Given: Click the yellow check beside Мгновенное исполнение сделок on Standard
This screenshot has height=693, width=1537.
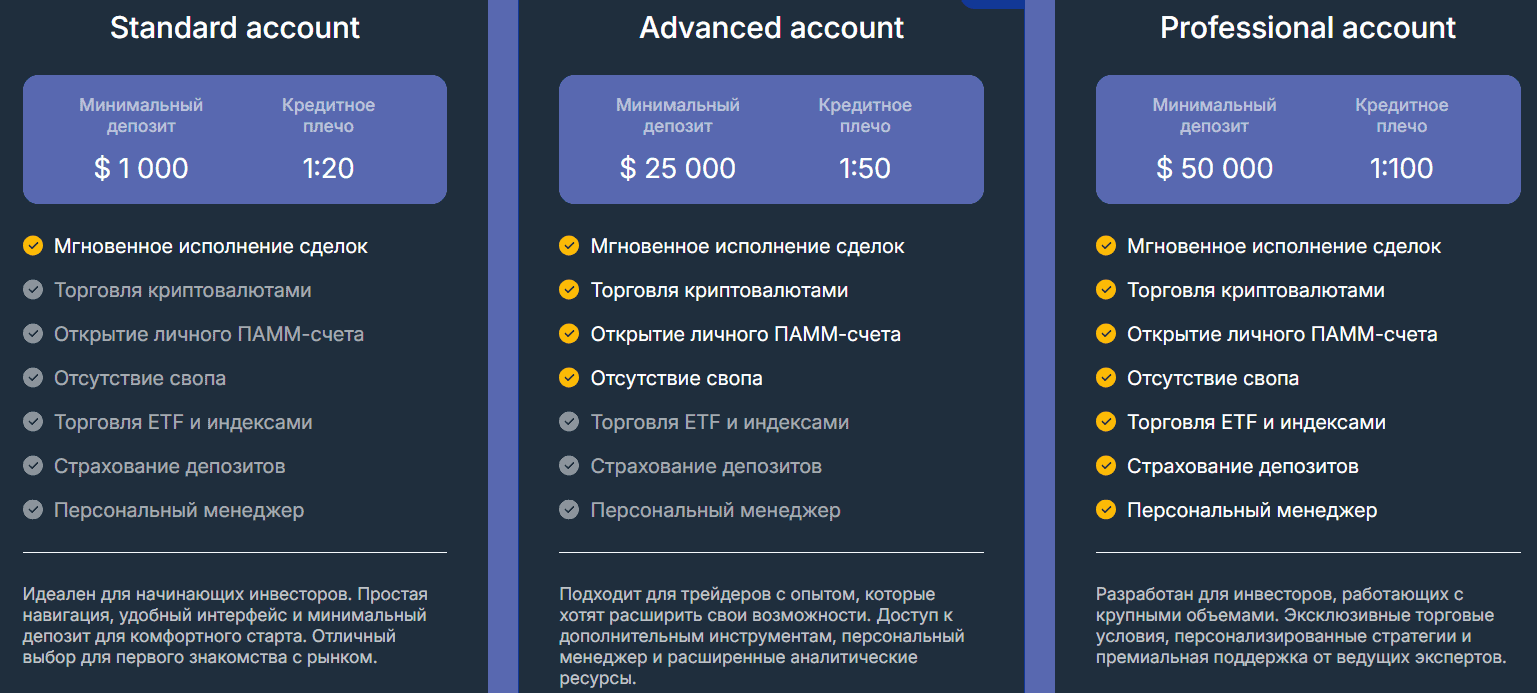Looking at the screenshot, I should click(31, 245).
